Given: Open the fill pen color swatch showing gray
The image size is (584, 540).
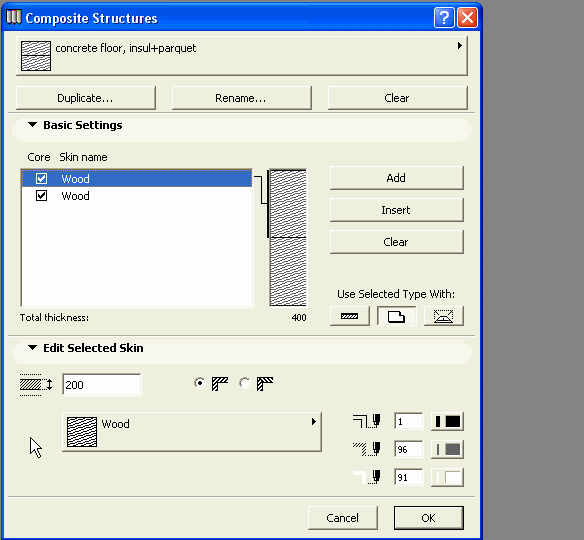Looking at the screenshot, I should coord(447,450).
